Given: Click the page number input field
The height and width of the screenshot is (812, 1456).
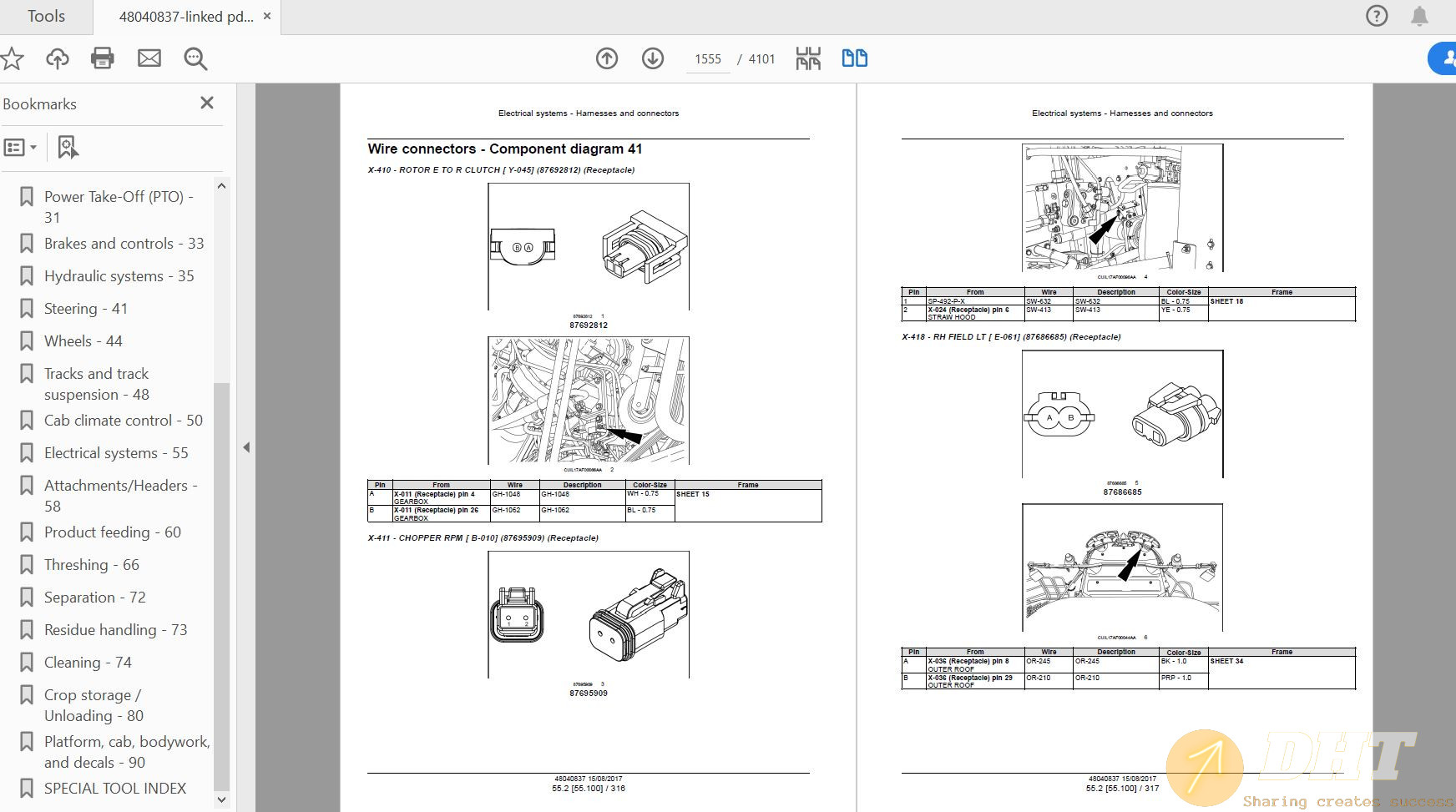Looking at the screenshot, I should point(707,58).
